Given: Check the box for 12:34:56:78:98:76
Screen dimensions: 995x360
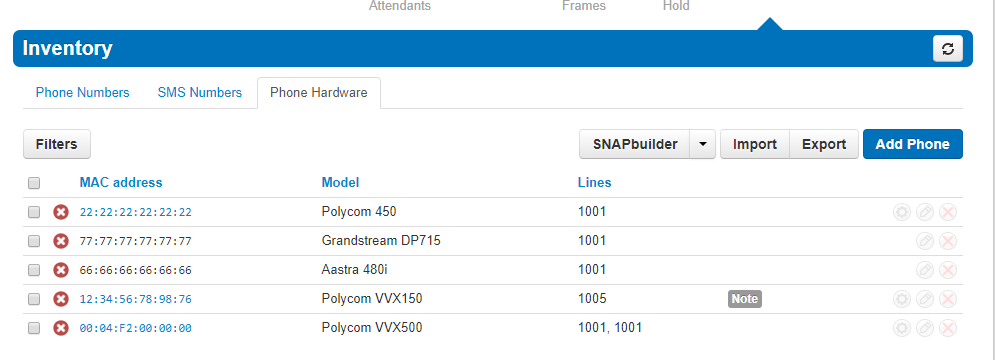Looking at the screenshot, I should 34,299.
